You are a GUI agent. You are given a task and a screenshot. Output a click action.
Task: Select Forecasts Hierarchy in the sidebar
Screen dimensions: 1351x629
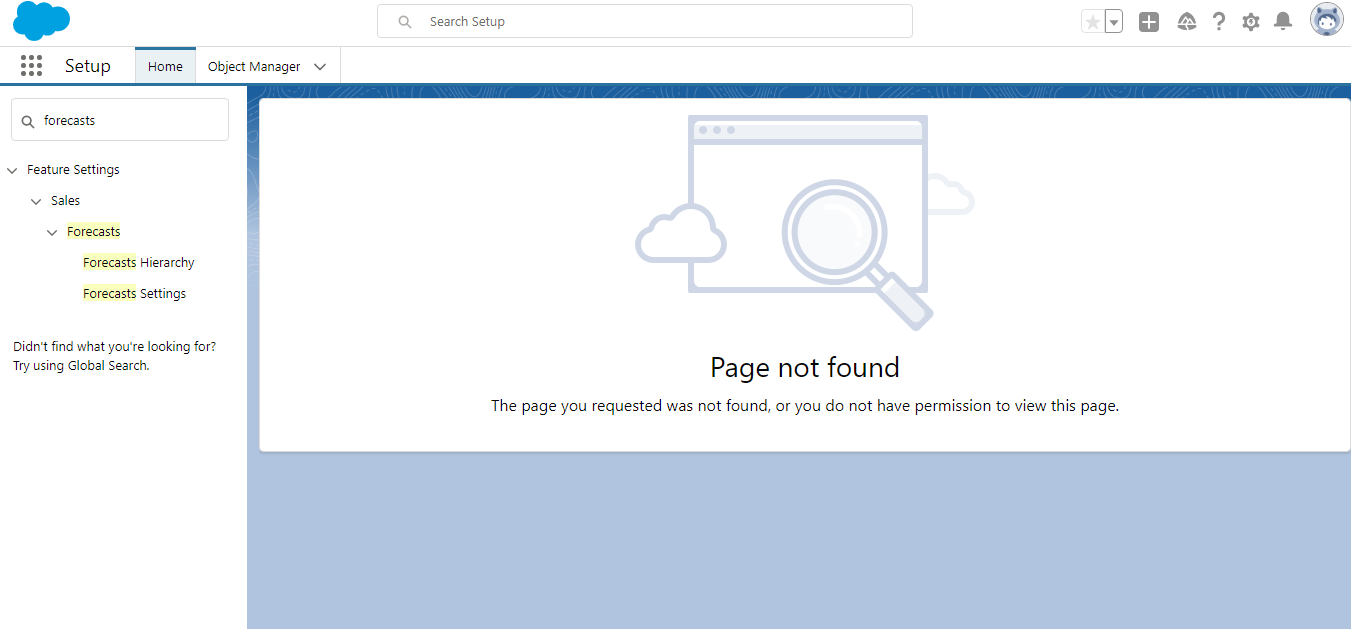(138, 262)
